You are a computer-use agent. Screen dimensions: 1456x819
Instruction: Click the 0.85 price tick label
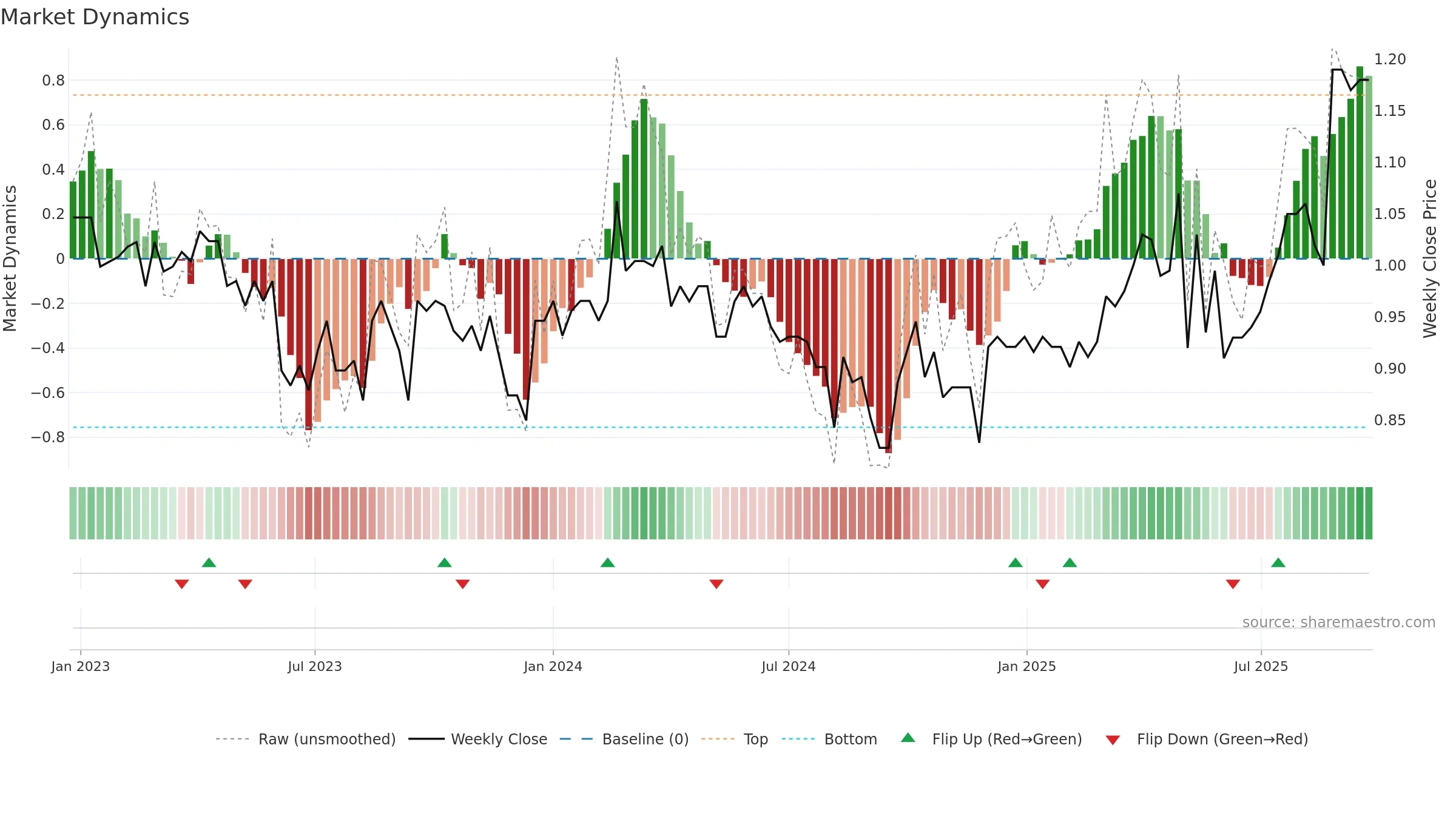click(1390, 420)
